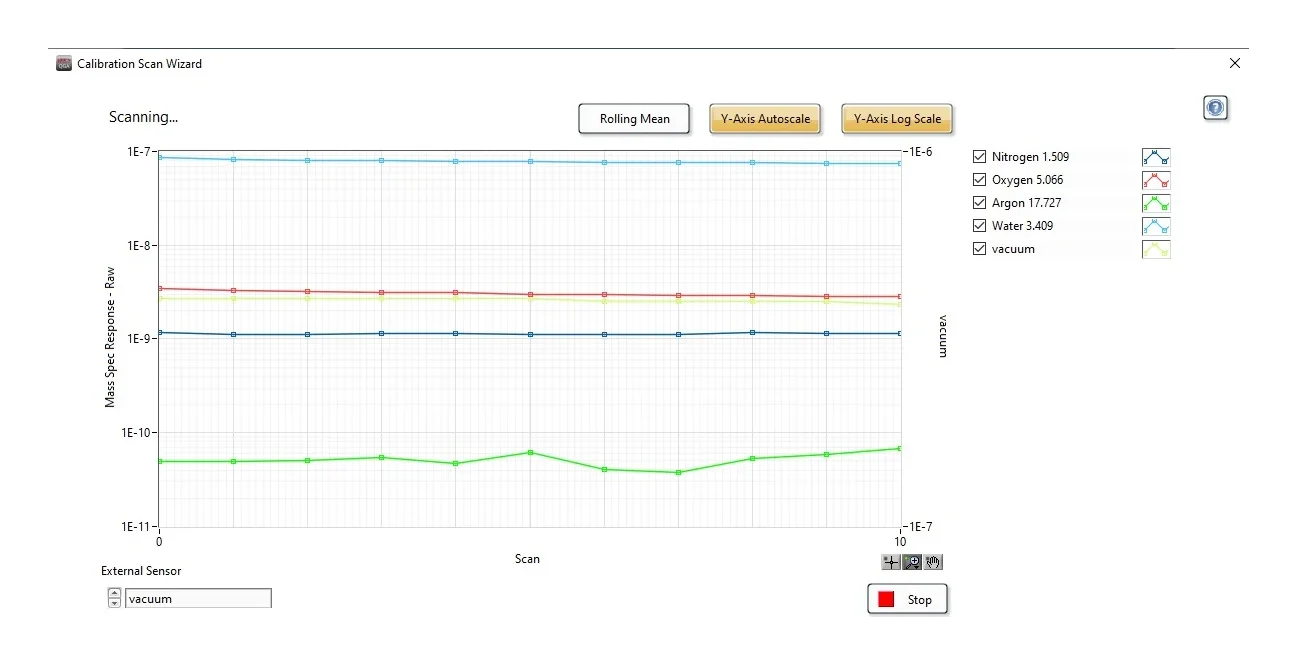Uncheck the Water 3.409 checkbox

(980, 226)
